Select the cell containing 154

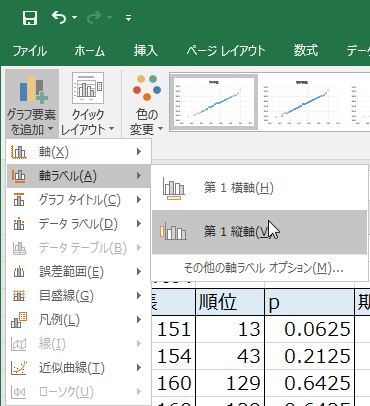(x=173, y=356)
